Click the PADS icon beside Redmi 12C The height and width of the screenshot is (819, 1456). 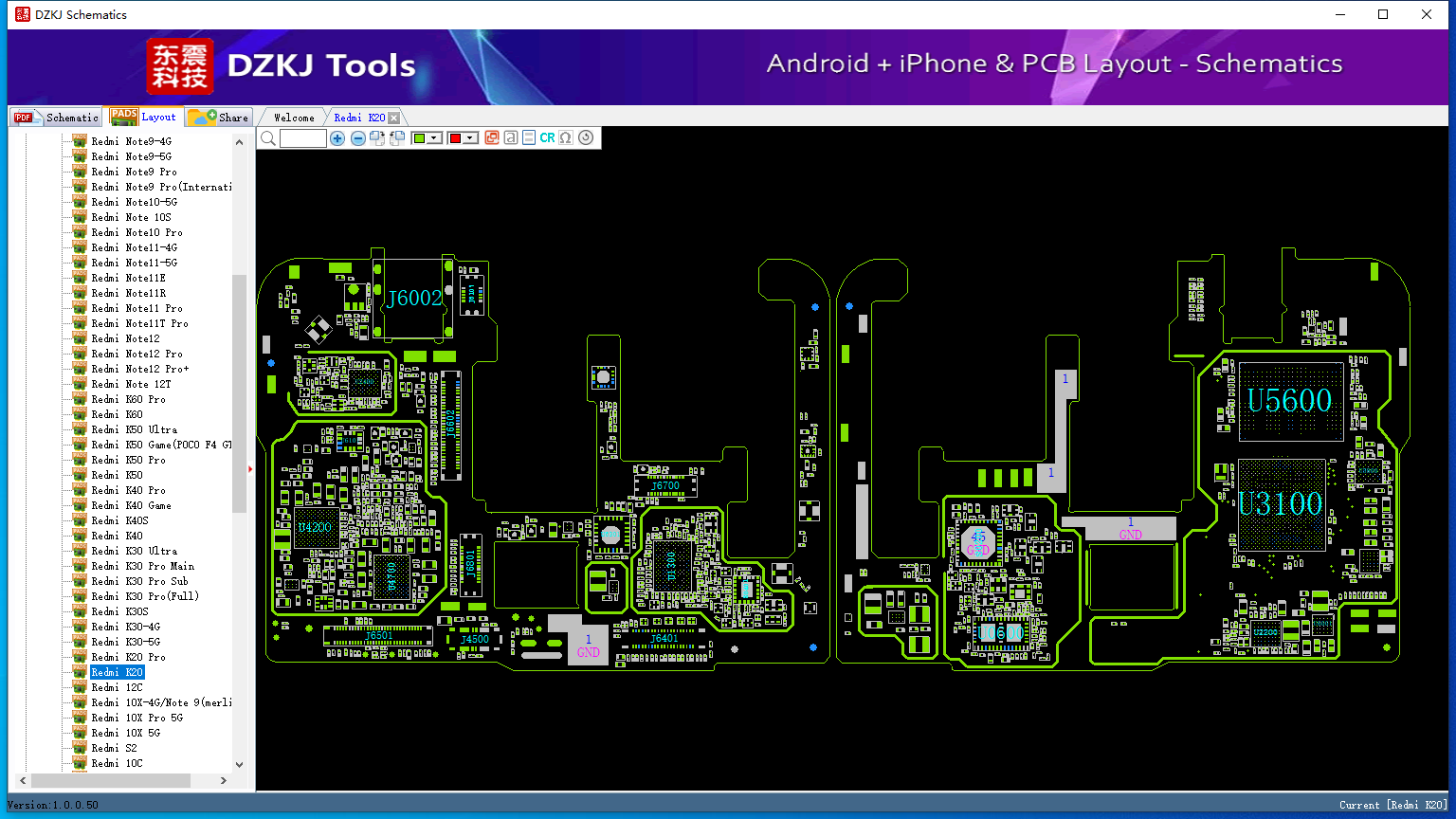80,687
